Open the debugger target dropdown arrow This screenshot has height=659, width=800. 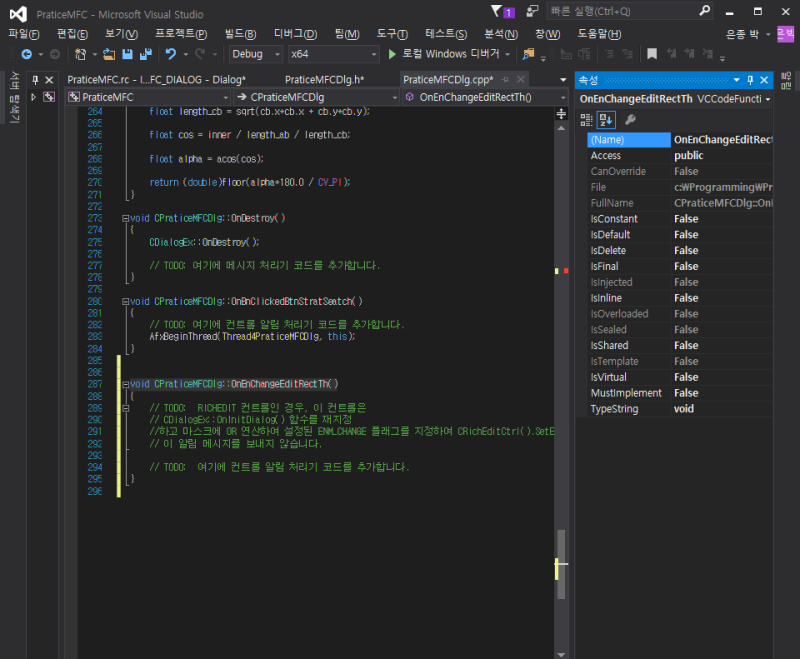pyautogui.click(x=508, y=54)
